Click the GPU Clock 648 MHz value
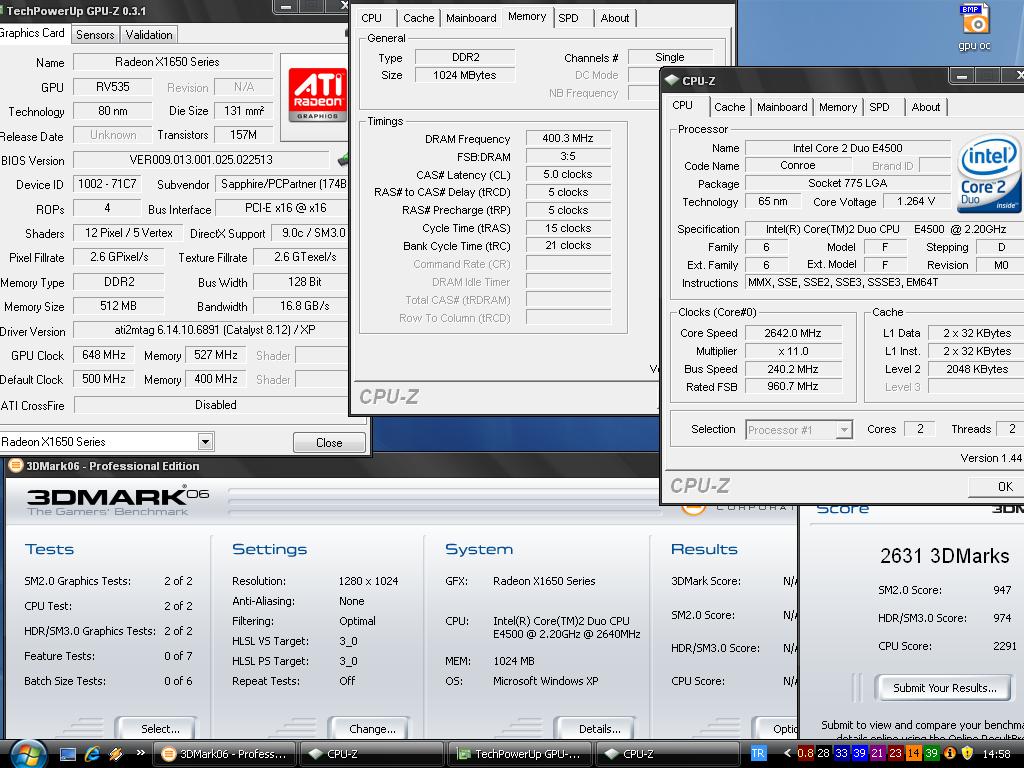 (x=103, y=355)
